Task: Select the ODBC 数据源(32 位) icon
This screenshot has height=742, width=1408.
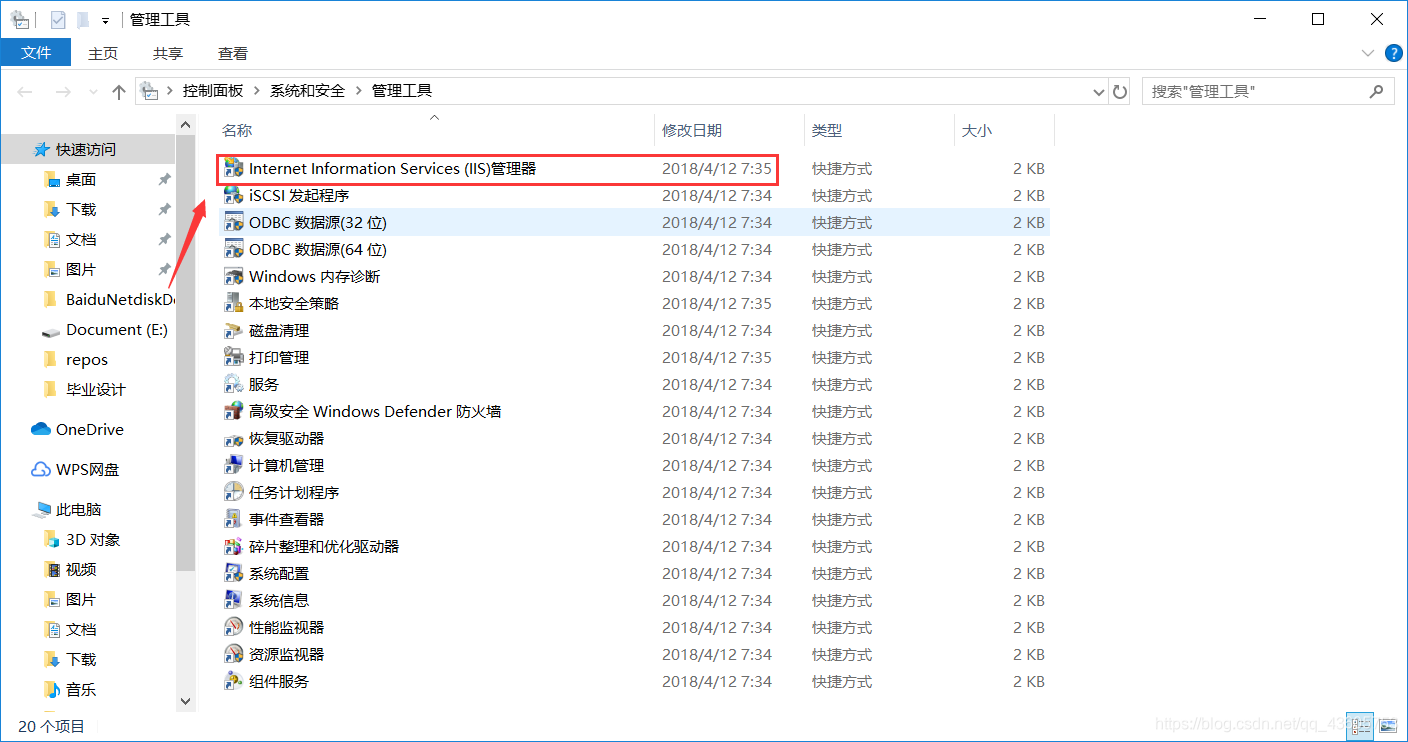Action: tap(233, 222)
